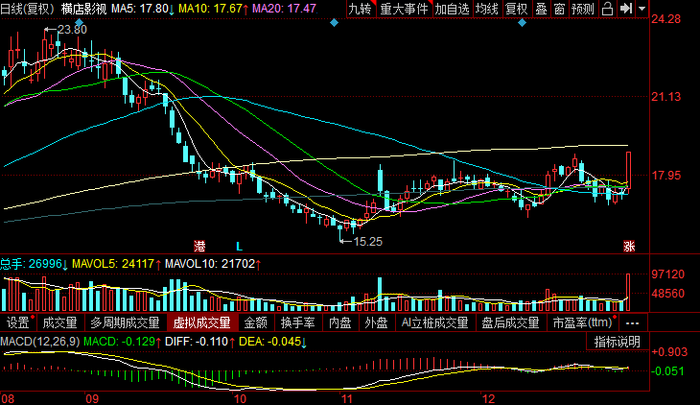
Task: Click the +0.903 MACD axis label
Action: point(669,352)
